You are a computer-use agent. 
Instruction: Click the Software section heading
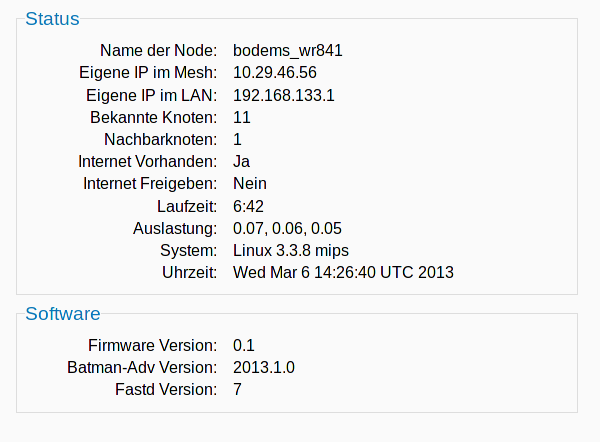[63, 314]
